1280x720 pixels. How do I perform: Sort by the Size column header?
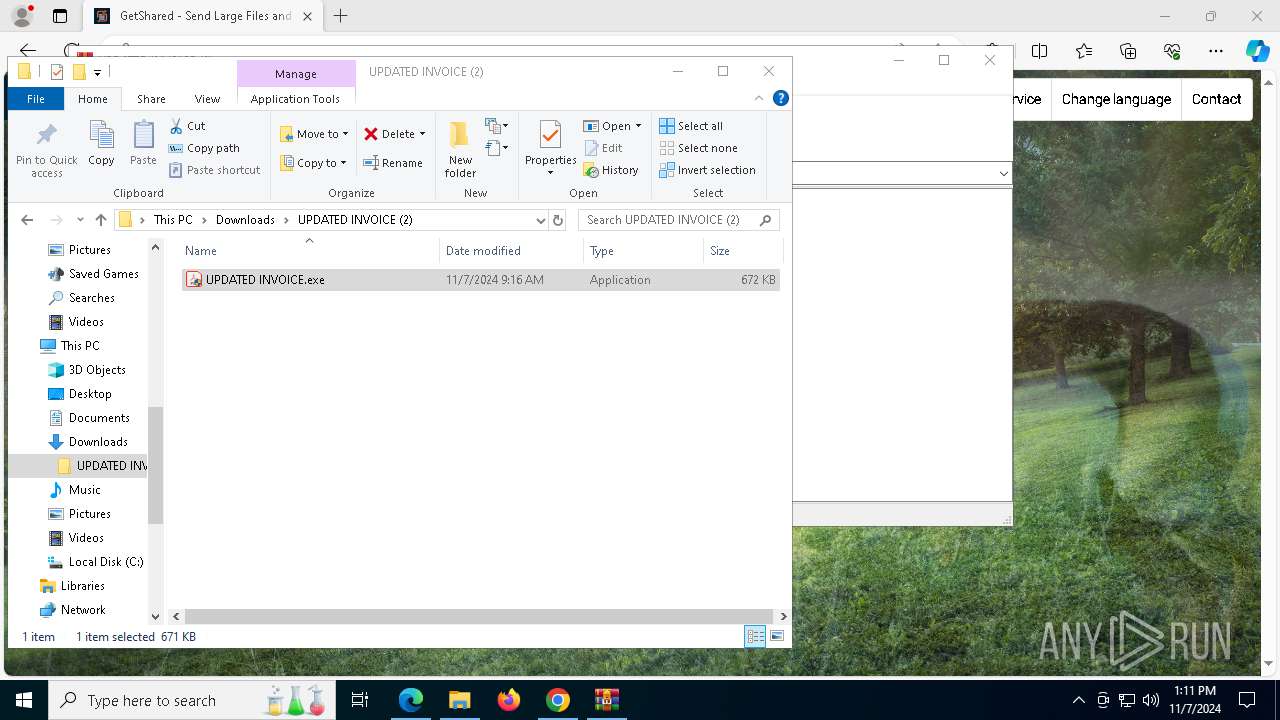(743, 251)
